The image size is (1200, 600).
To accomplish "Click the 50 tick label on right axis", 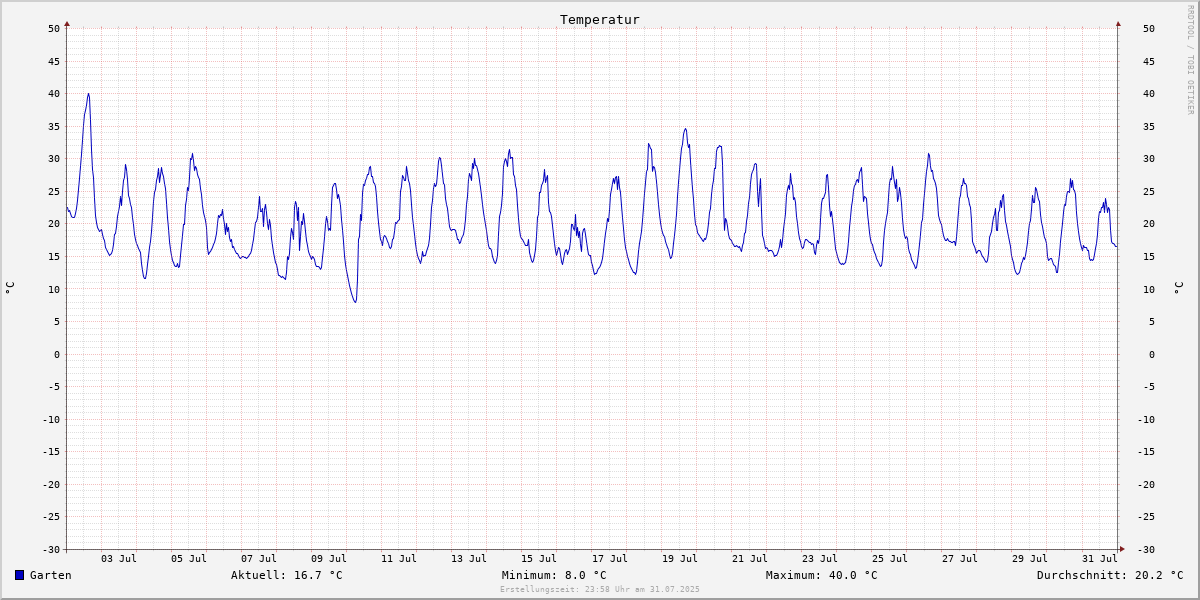I will [1149, 29].
